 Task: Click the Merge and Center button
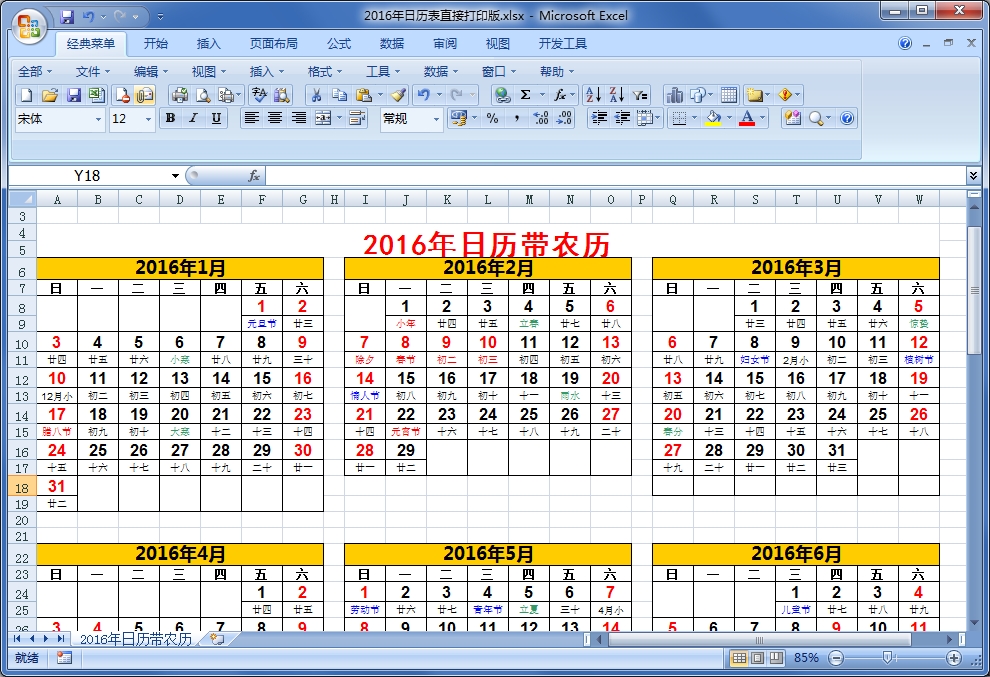click(325, 118)
